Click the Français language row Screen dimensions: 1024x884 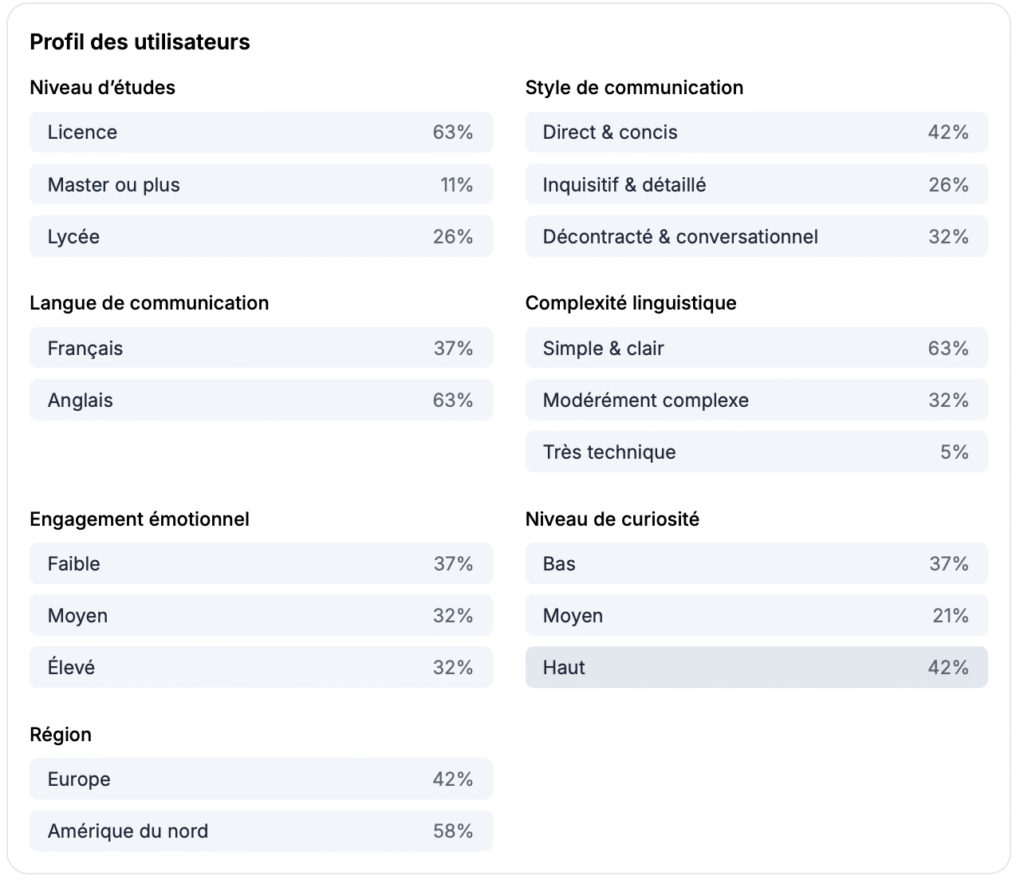260,348
